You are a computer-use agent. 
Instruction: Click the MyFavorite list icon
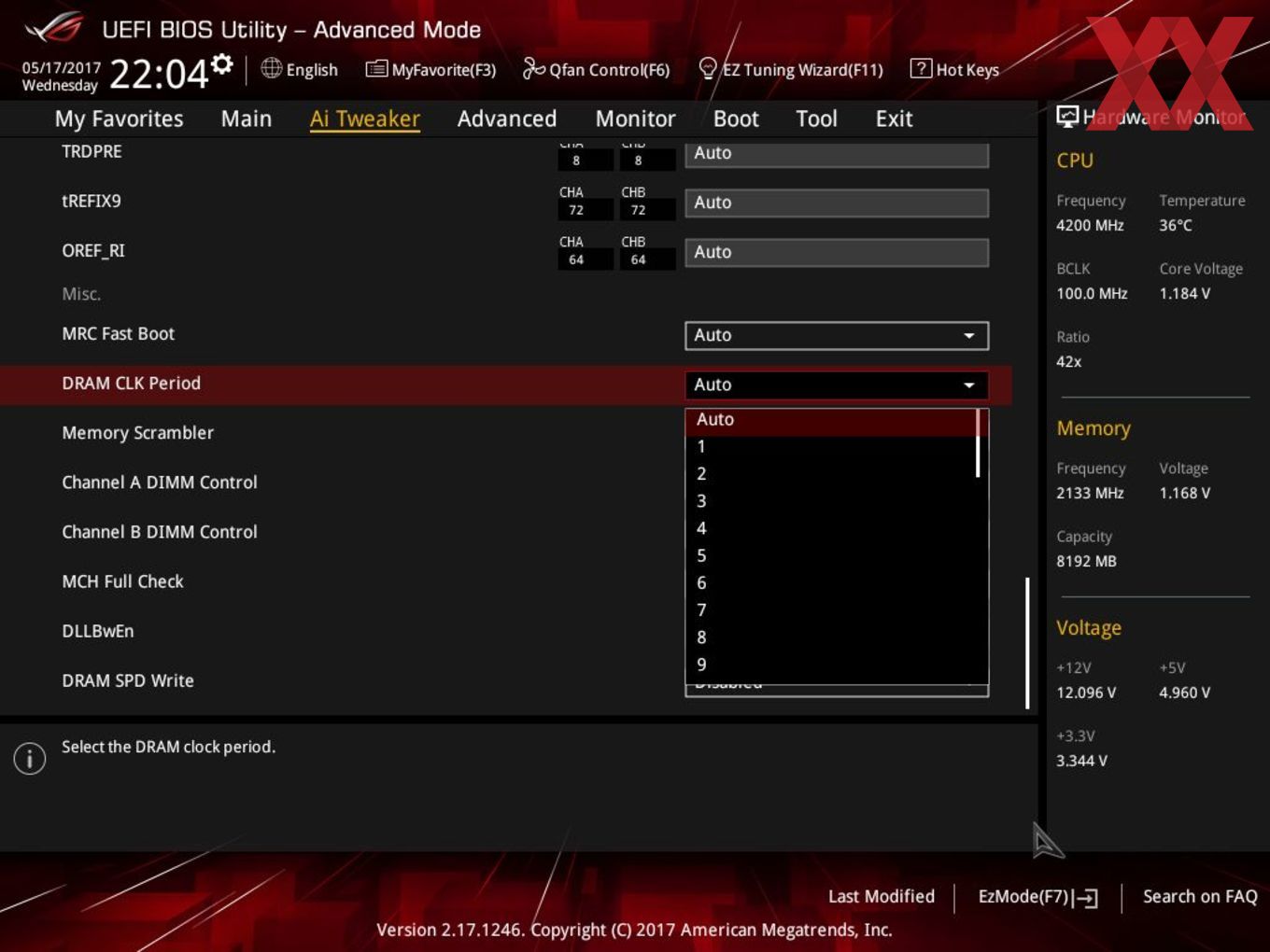(376, 69)
